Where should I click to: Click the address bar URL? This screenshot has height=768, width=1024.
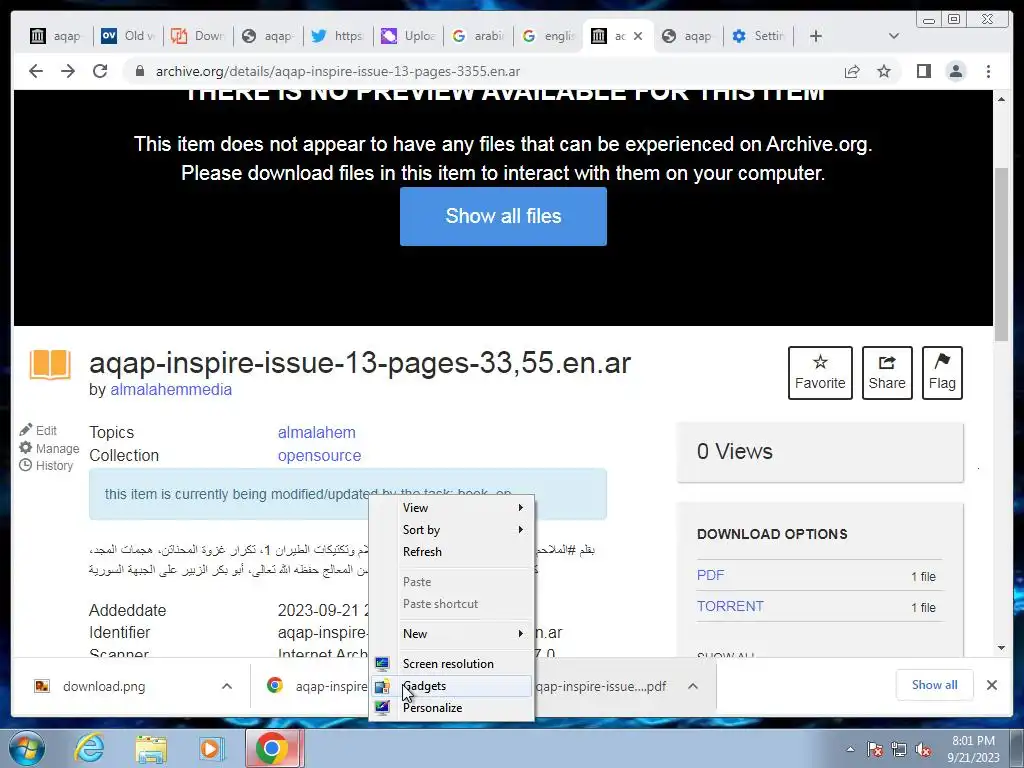click(x=338, y=71)
